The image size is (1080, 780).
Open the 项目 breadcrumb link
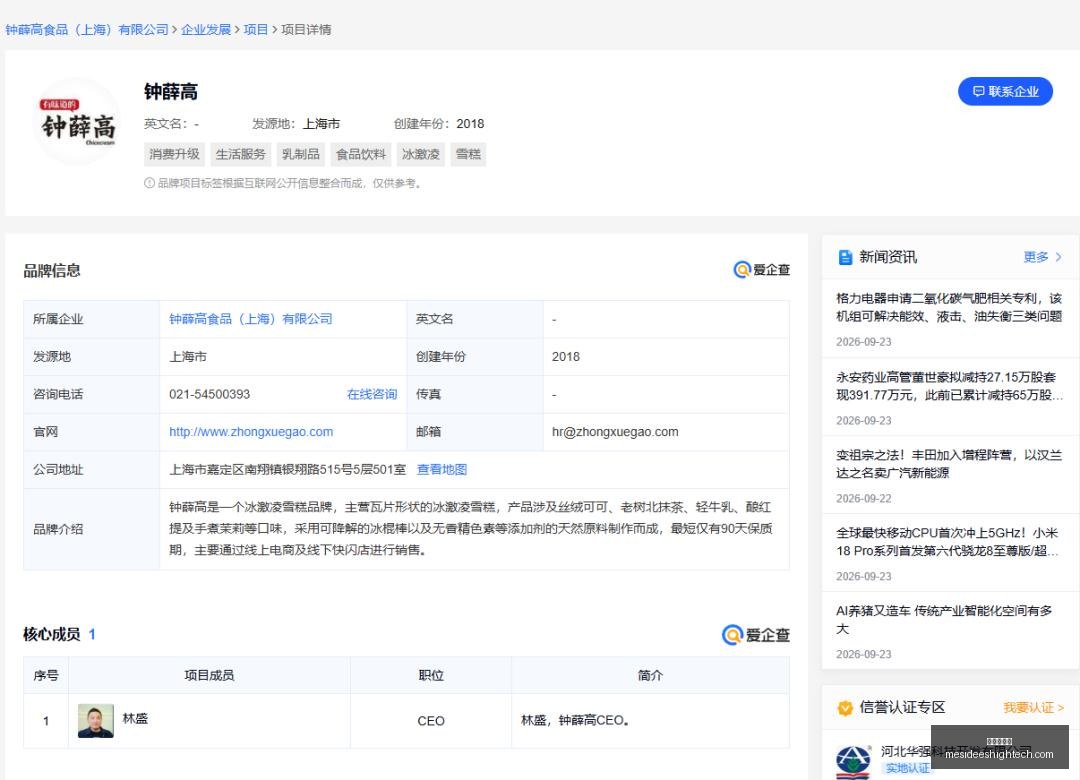pyautogui.click(x=256, y=30)
